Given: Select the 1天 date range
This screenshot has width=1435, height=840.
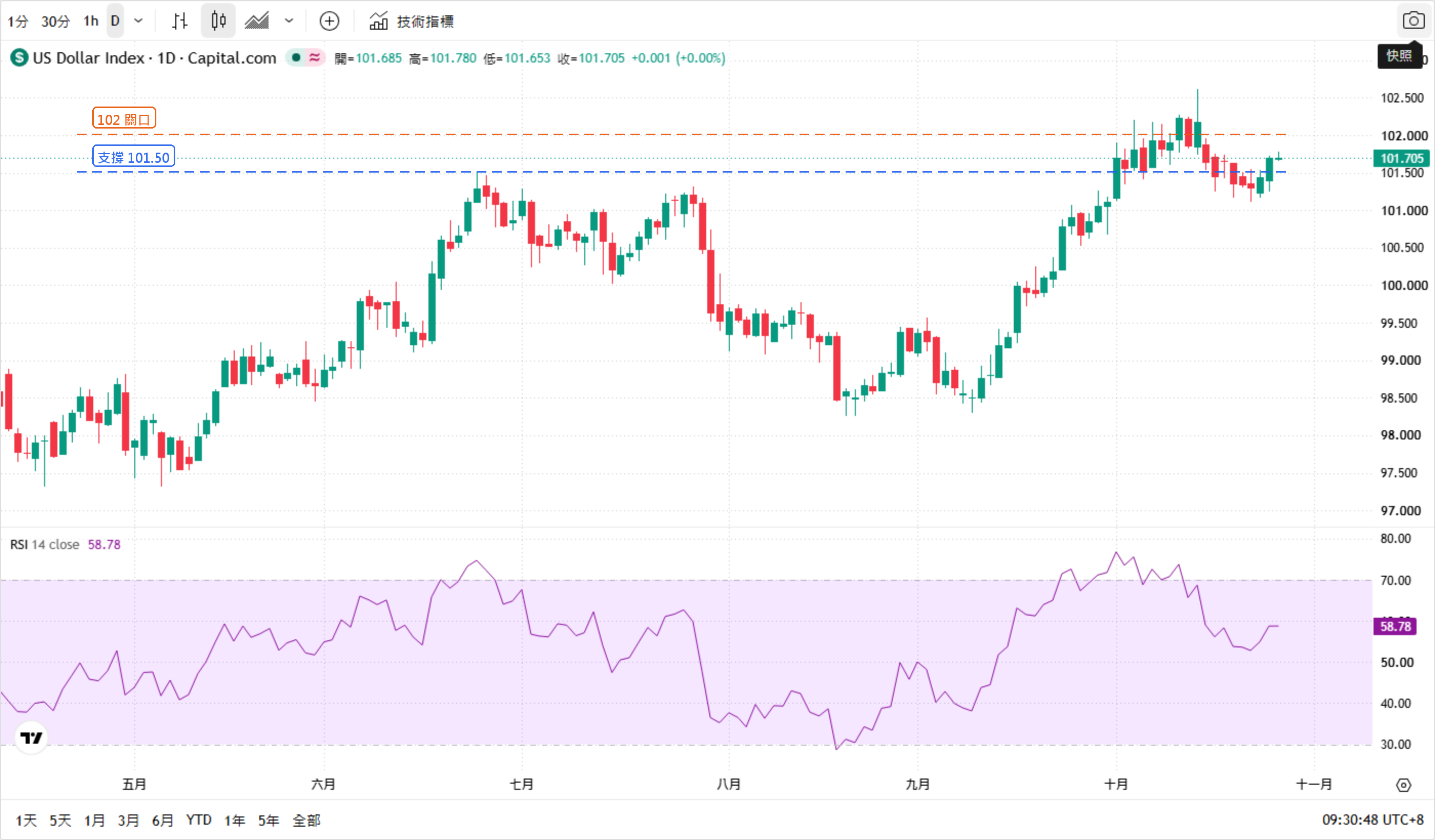Looking at the screenshot, I should [x=26, y=820].
